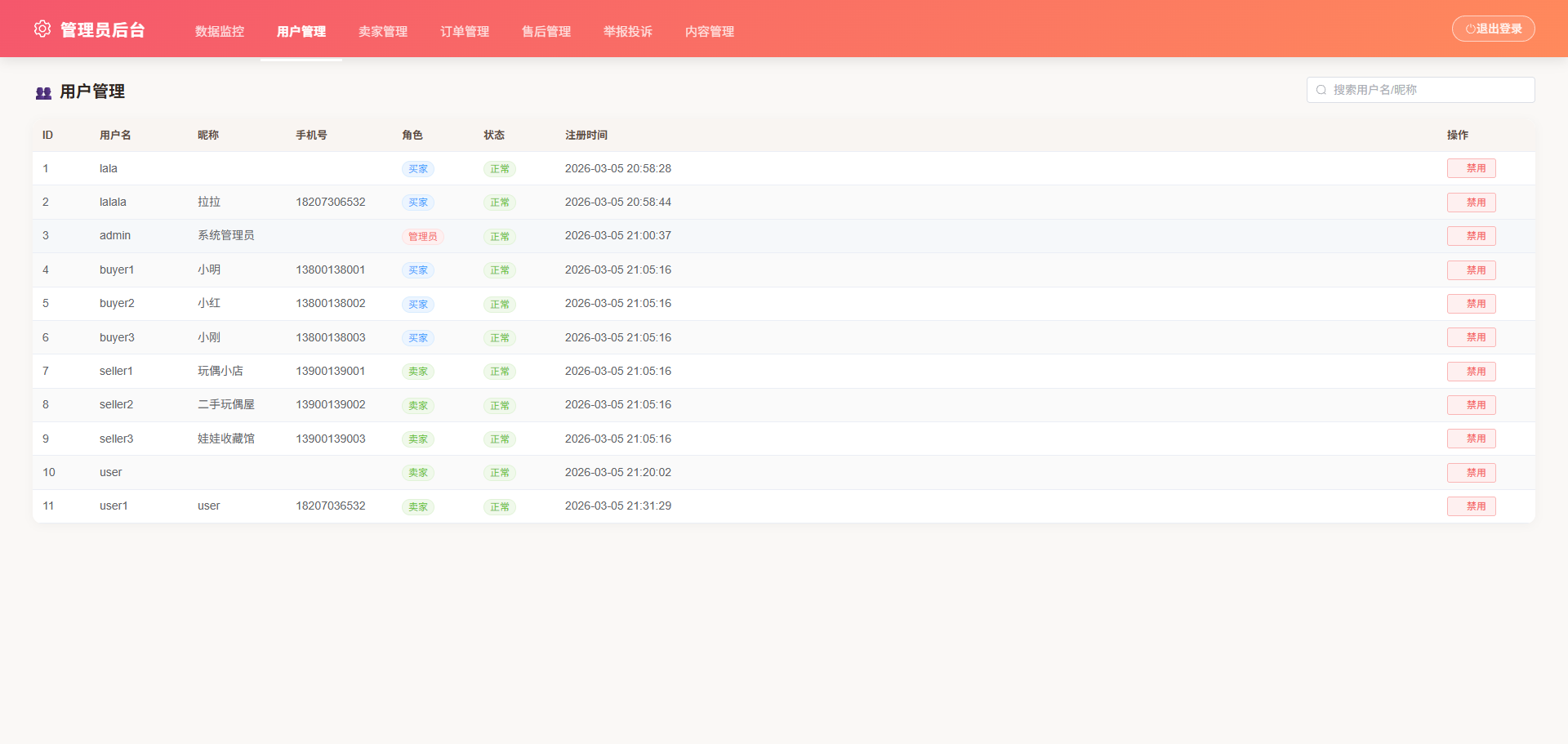This screenshot has height=744, width=1568.
Task: Click the 管理员 role tag for admin
Action: [x=423, y=237]
